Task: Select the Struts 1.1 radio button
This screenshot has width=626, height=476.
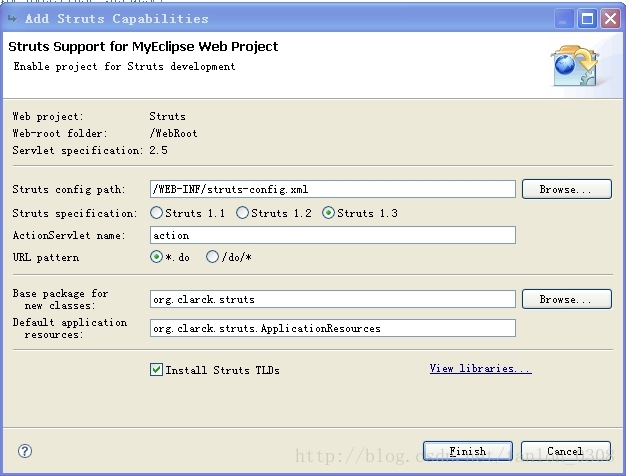Action: 156,213
